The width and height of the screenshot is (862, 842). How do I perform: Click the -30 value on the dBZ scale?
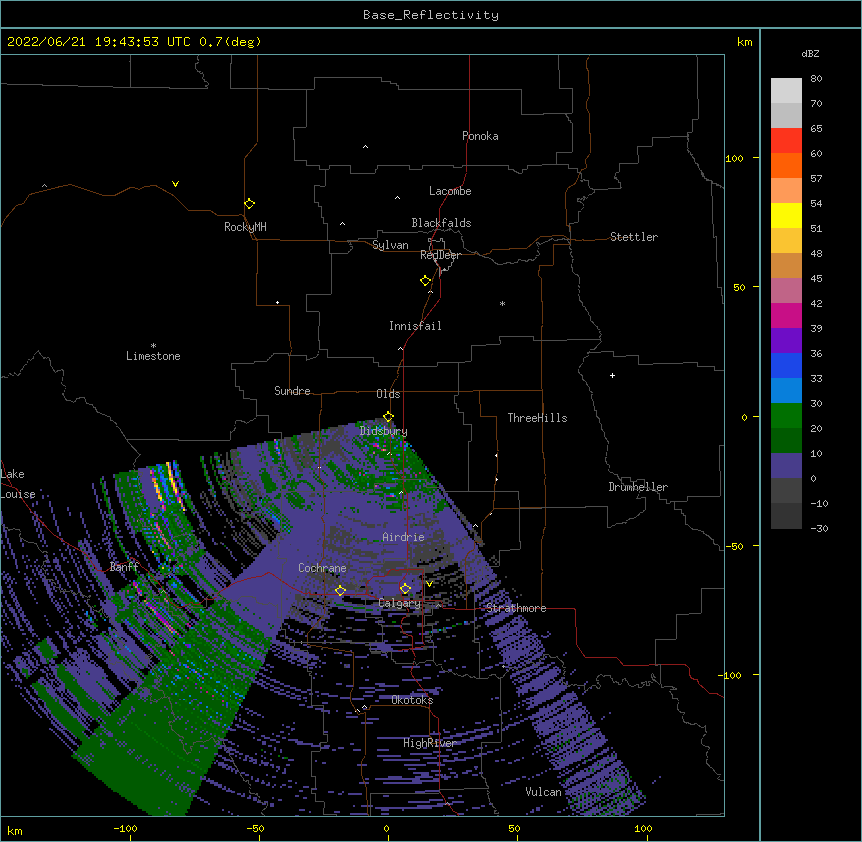[x=819, y=528]
